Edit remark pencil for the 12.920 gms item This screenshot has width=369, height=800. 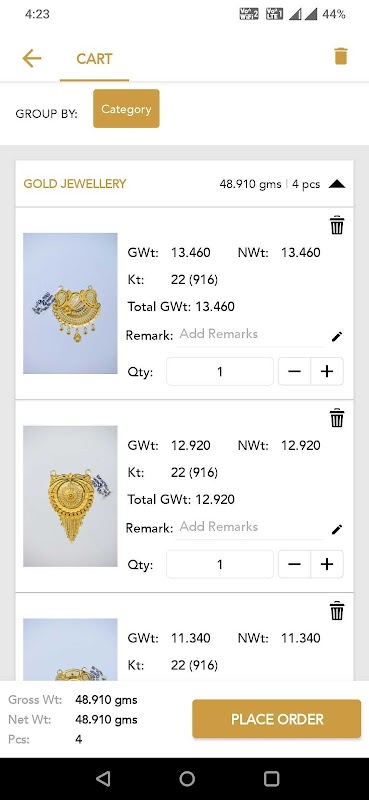click(337, 530)
